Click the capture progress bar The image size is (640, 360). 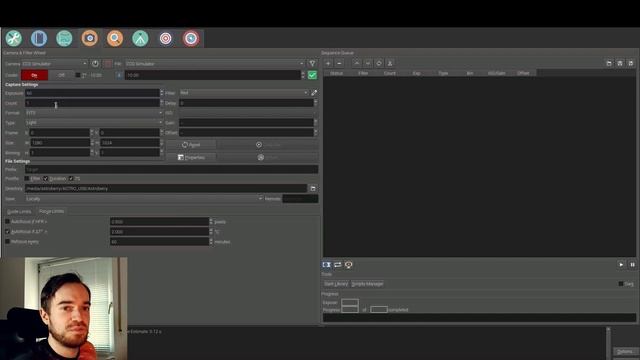479,318
